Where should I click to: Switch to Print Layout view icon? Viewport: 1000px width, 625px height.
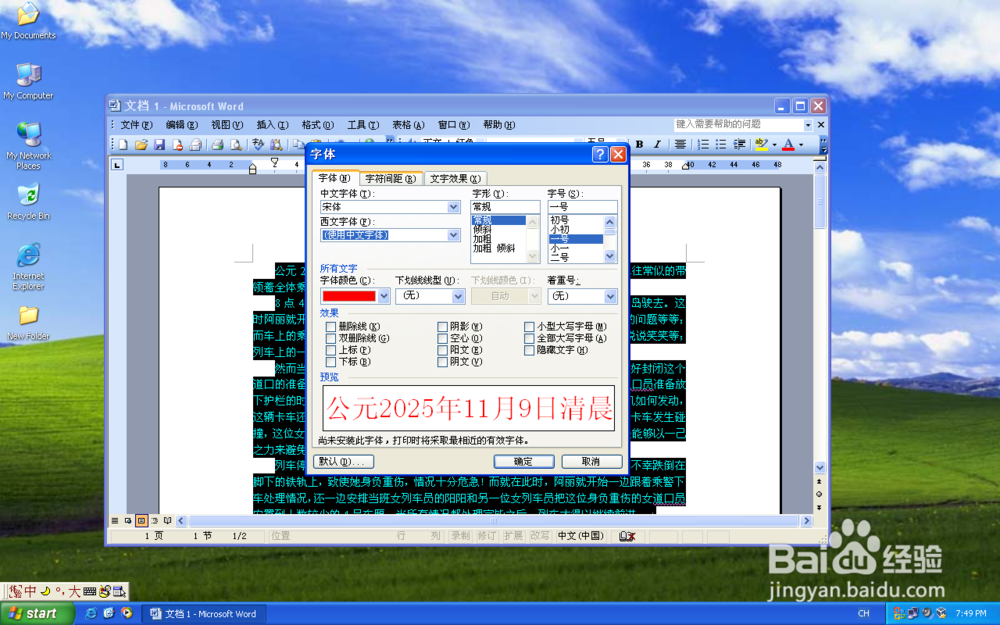tap(142, 520)
